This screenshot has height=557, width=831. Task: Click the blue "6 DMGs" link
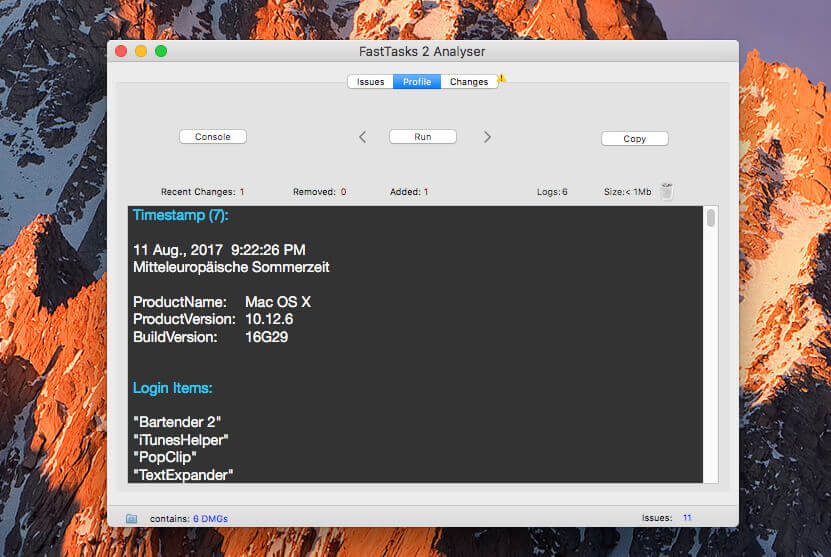pos(210,519)
